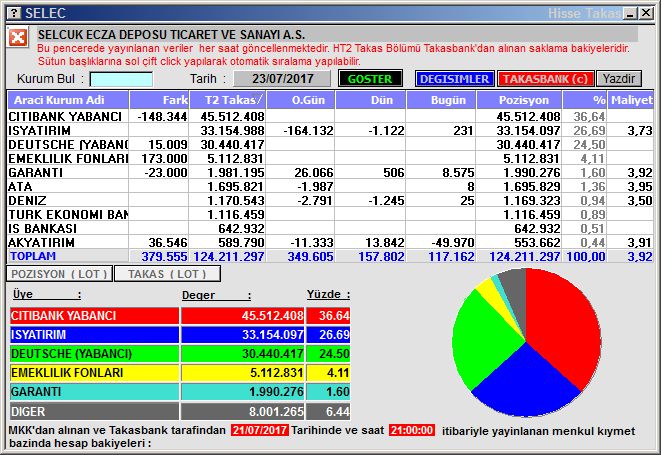Click the time label 21:00:00
661x455 pixels.
pyautogui.click(x=412, y=430)
